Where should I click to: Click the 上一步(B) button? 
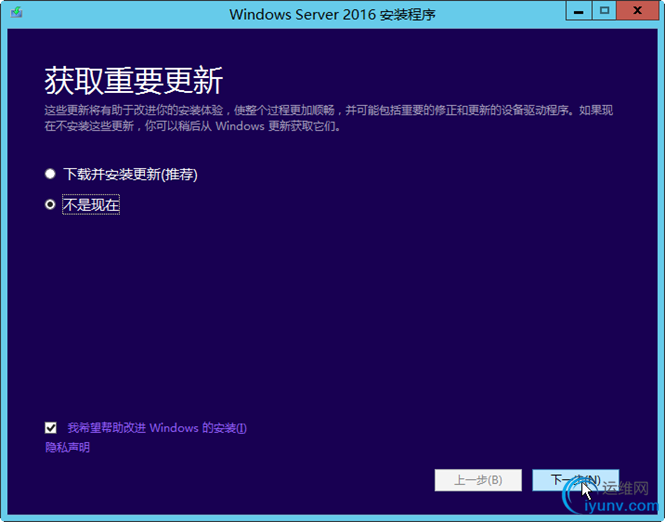point(478,480)
